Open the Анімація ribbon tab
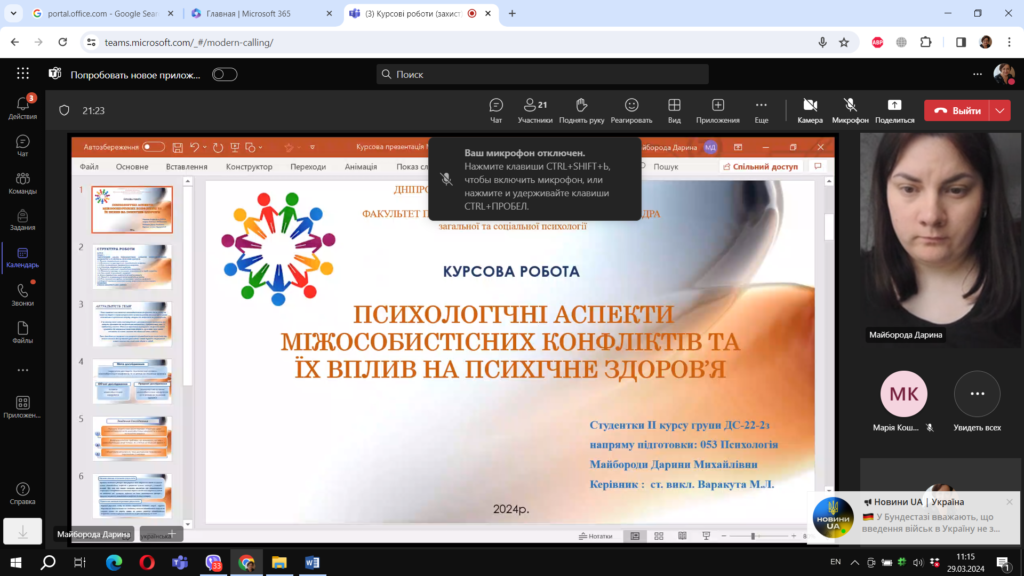The width and height of the screenshot is (1024, 576). (x=360, y=167)
